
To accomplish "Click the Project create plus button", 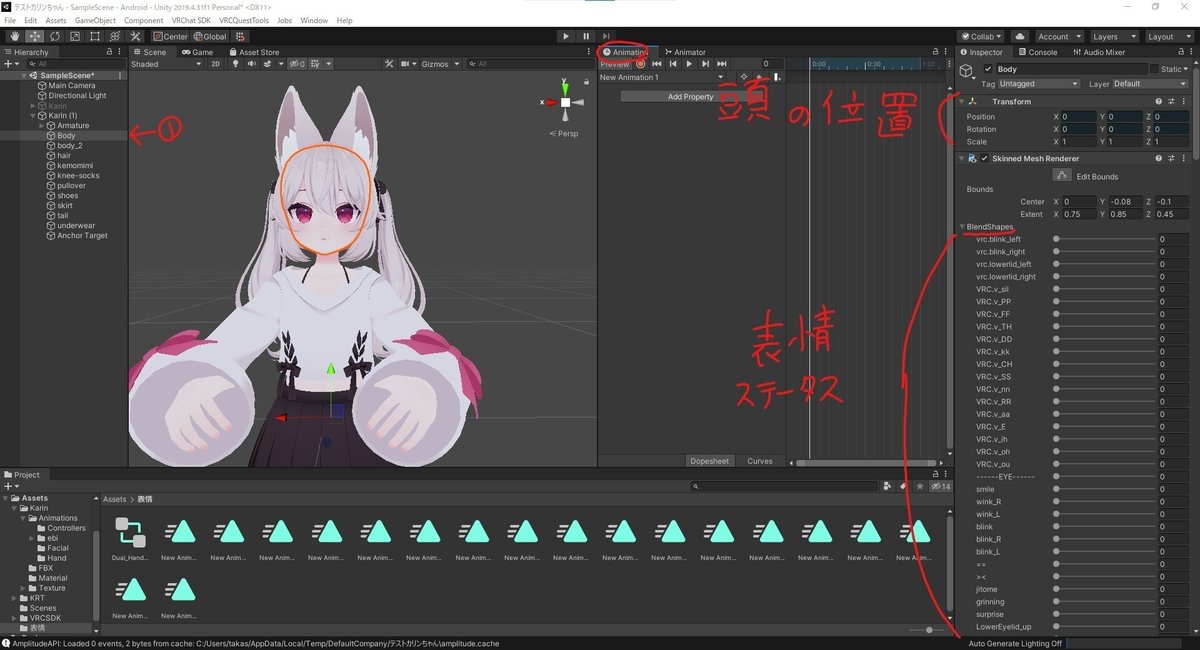I will pyautogui.click(x=10, y=486).
